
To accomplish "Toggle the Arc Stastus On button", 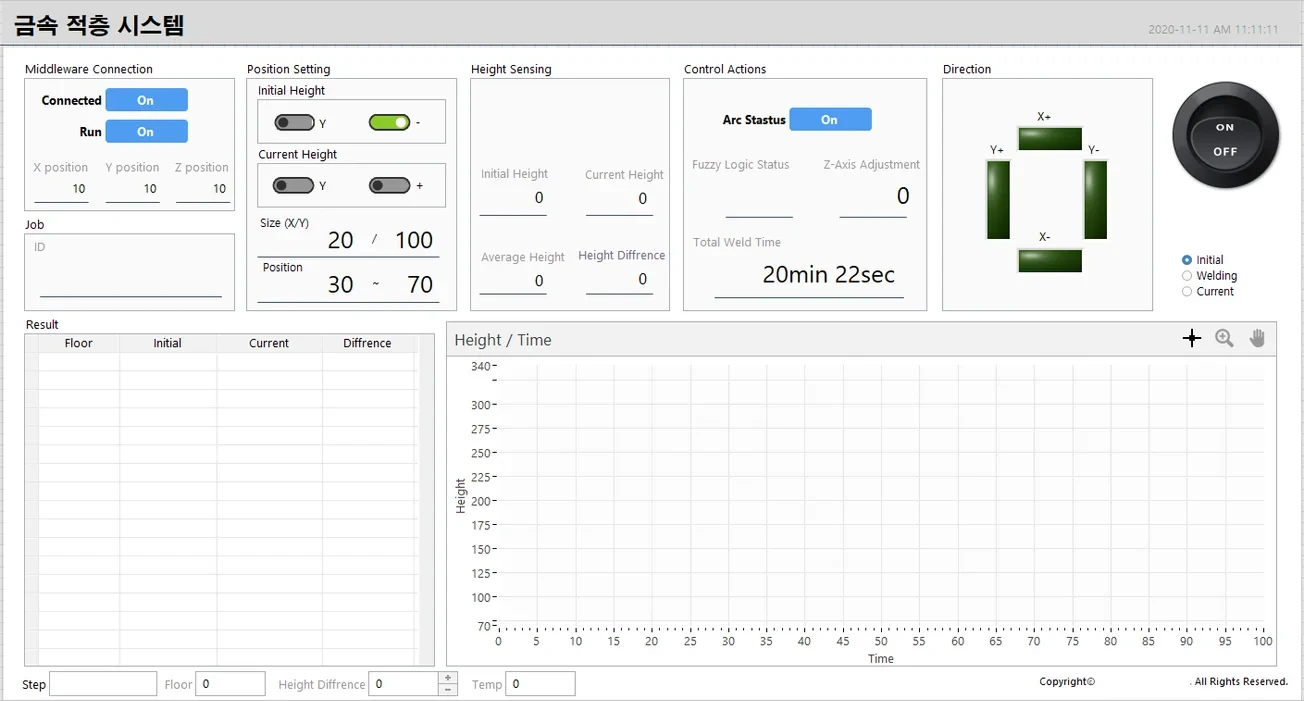I will 830,119.
